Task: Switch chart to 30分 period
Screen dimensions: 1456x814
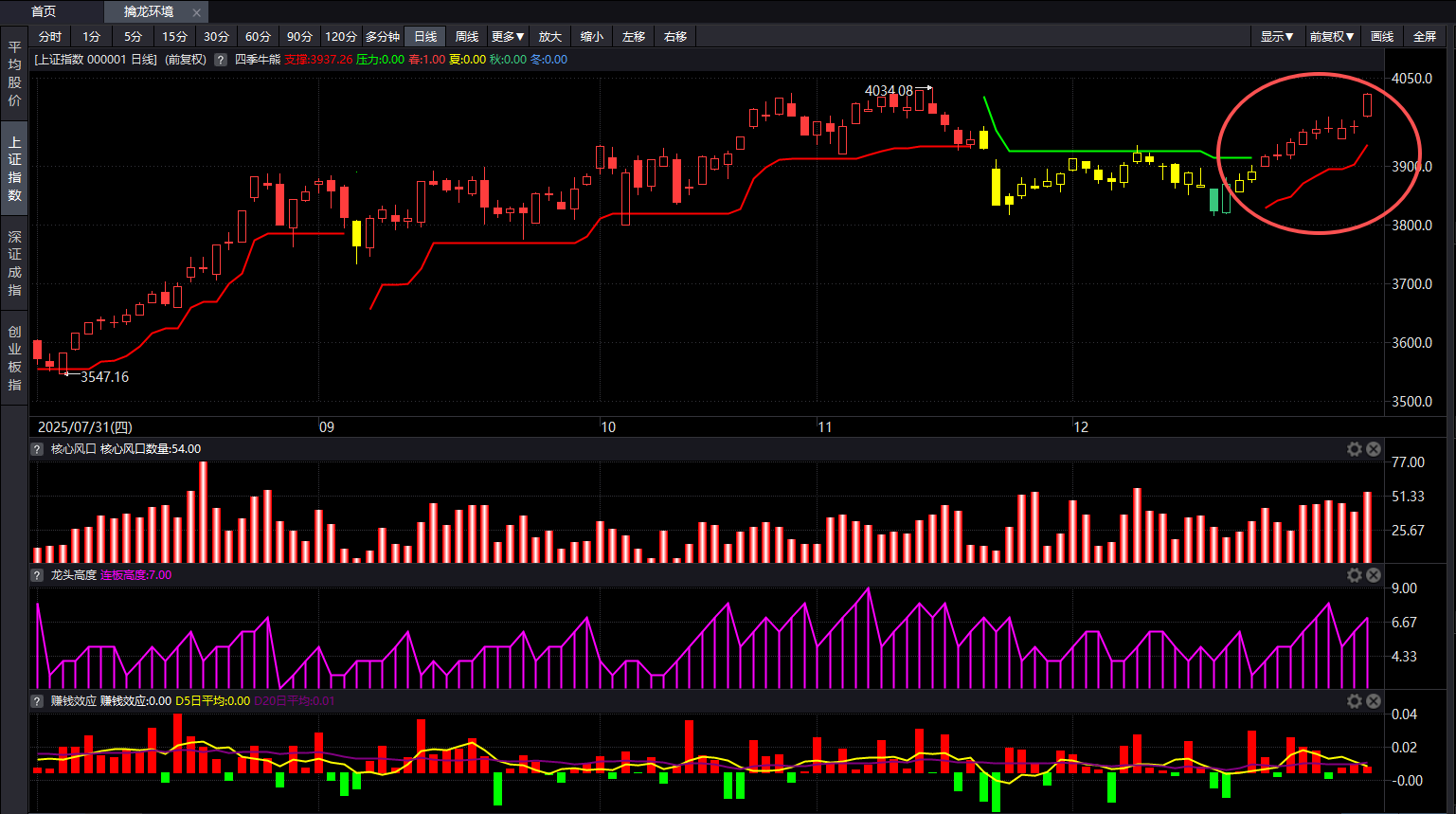Action: 217,36
